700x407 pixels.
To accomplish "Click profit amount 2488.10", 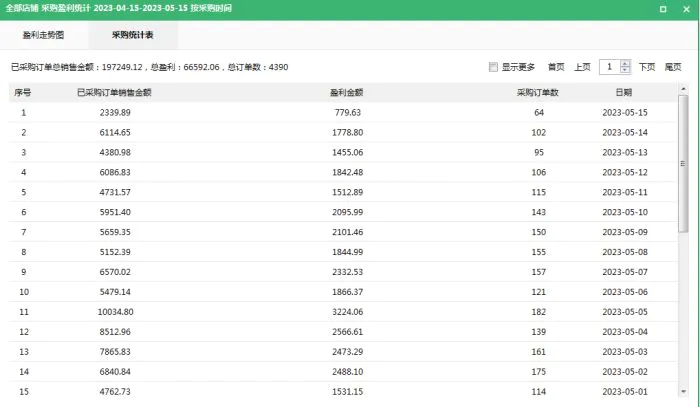I will (x=348, y=372).
